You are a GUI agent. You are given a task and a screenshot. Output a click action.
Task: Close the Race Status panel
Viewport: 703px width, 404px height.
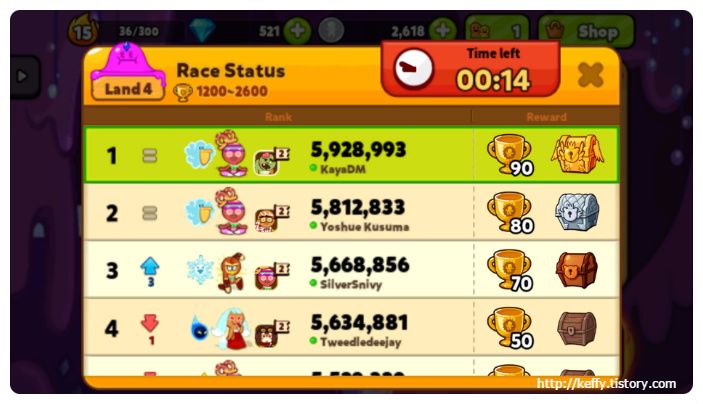click(590, 74)
